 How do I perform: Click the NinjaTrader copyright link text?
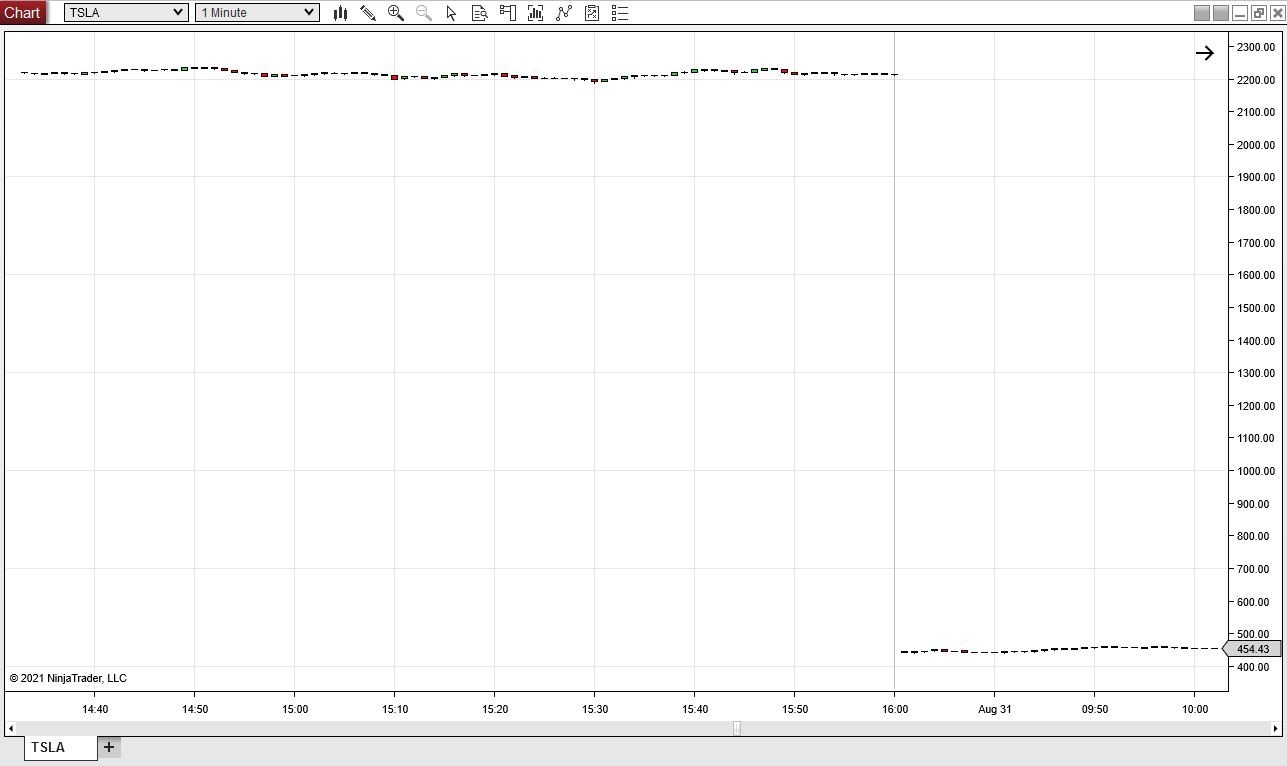tap(66, 678)
